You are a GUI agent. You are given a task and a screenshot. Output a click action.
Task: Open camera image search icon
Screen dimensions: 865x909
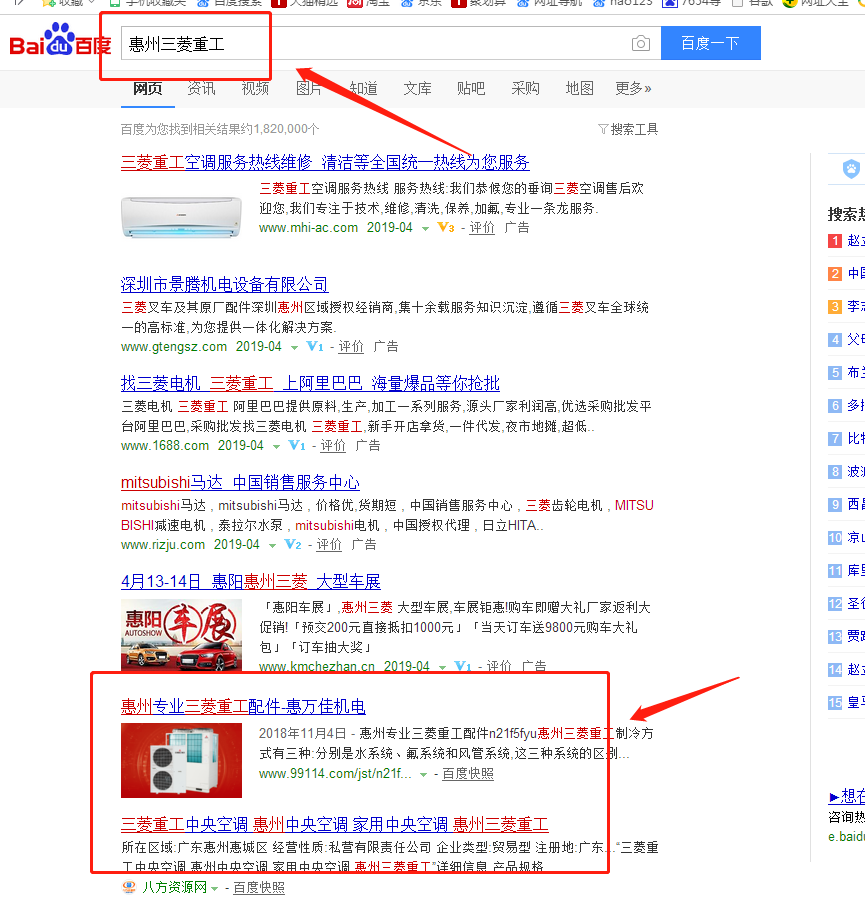click(641, 43)
